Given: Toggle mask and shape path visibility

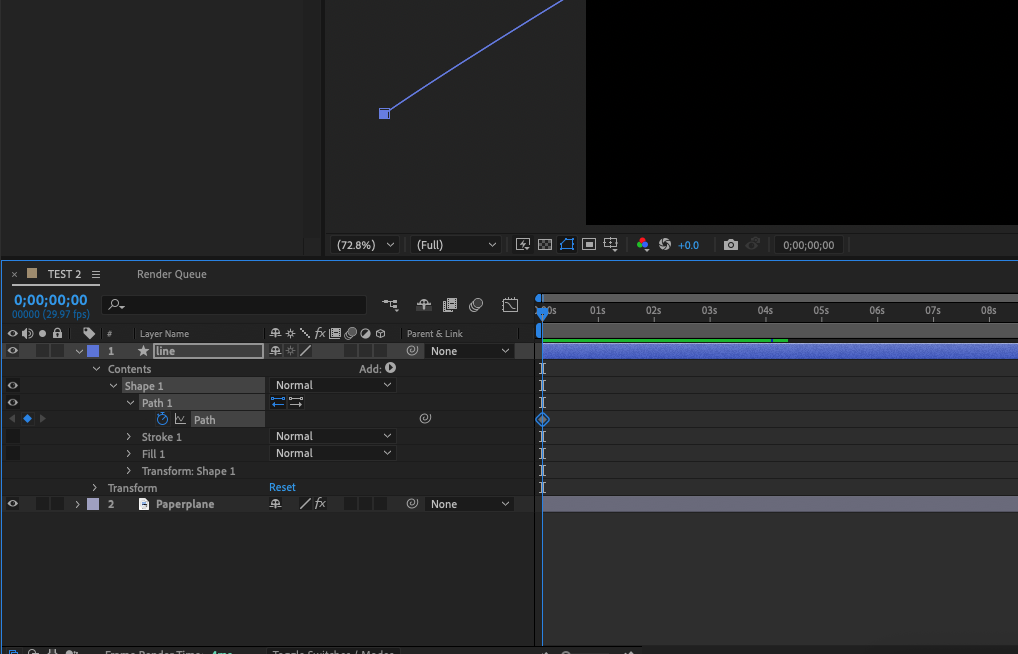Looking at the screenshot, I should point(567,245).
